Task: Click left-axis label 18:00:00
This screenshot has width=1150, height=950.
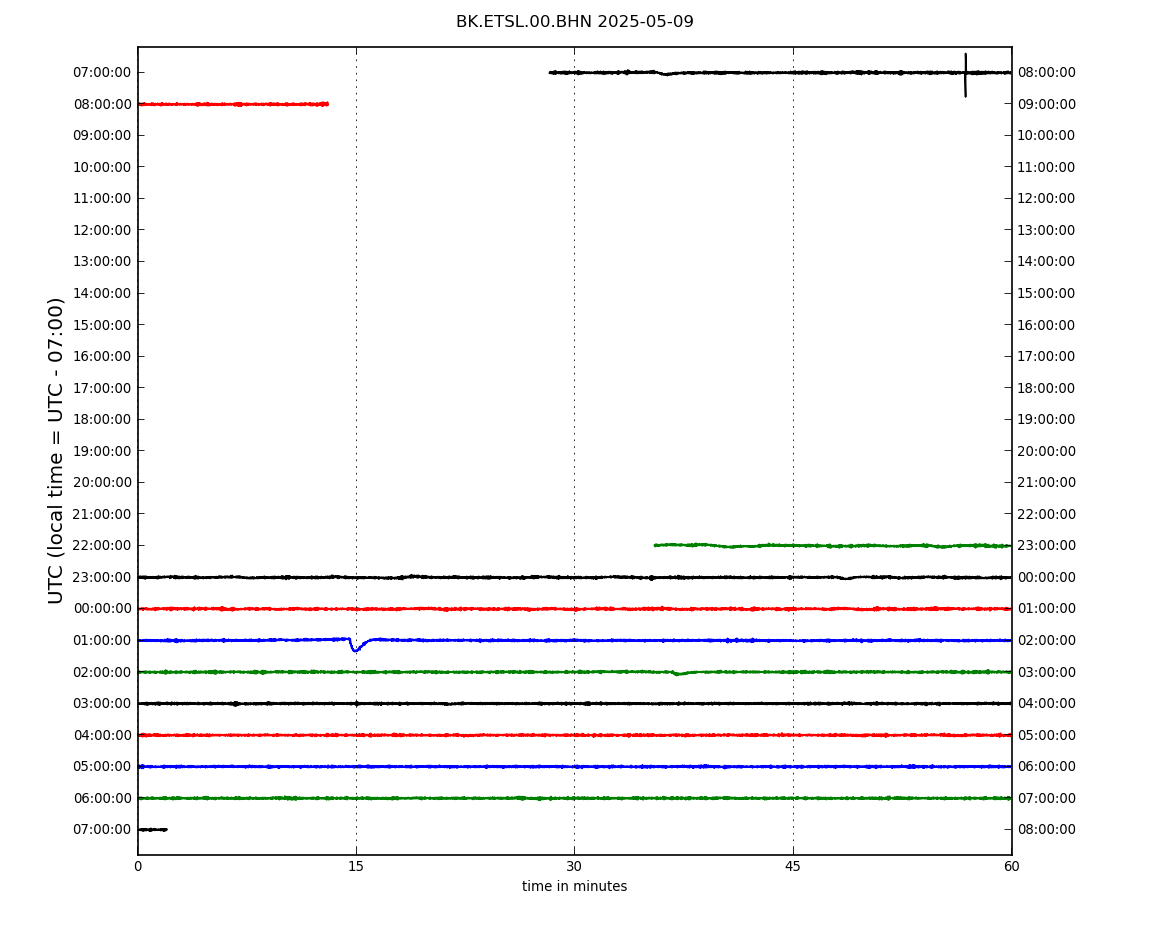Action: [x=102, y=420]
